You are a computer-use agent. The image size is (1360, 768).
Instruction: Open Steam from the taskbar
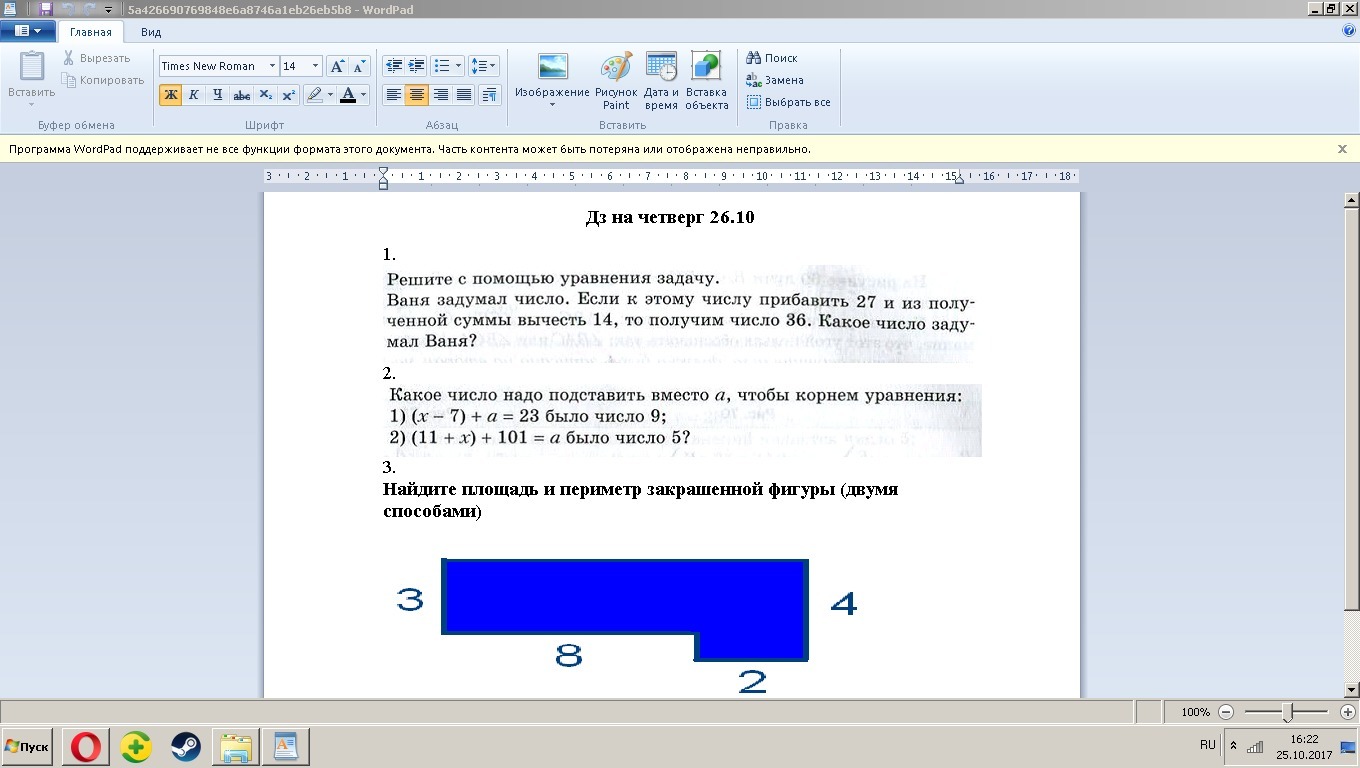(x=186, y=747)
